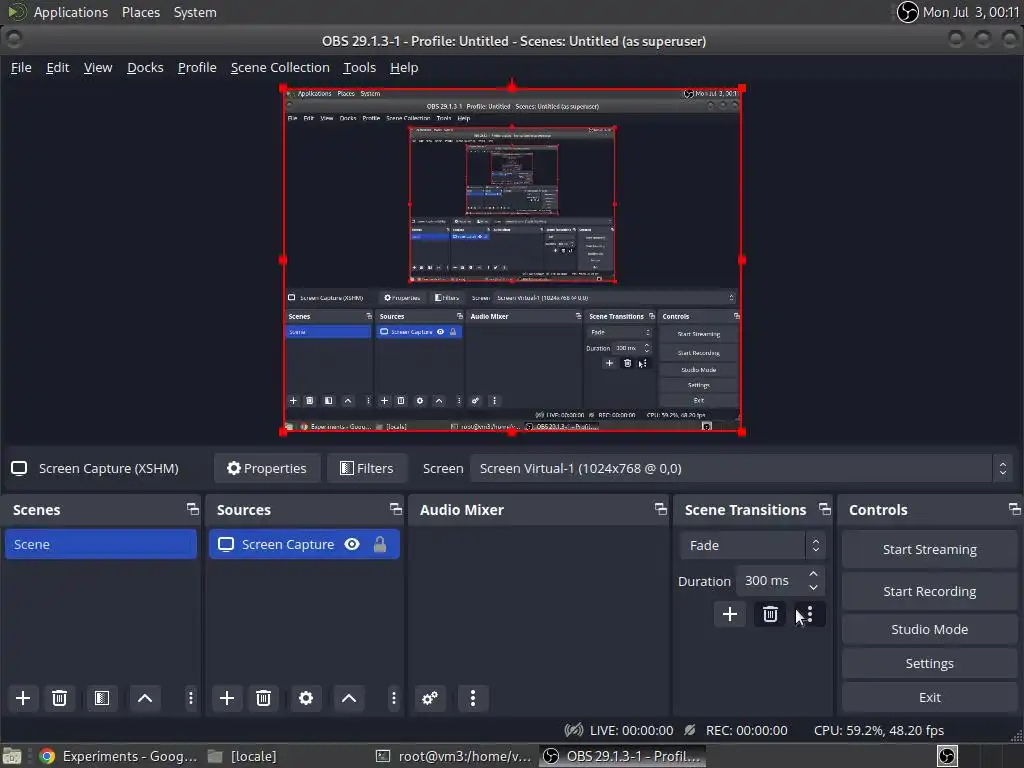The image size is (1024, 768).
Task: Open the Fade transition dropdown
Action: 751,545
